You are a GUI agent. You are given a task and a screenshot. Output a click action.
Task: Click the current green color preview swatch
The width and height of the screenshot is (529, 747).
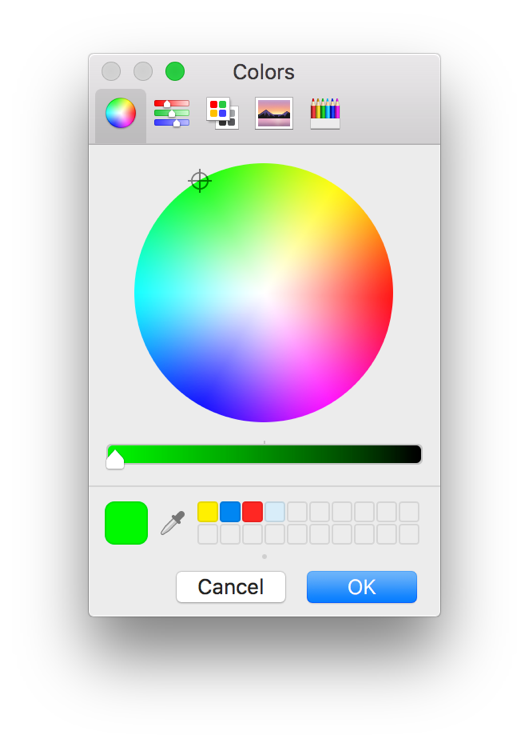click(126, 523)
